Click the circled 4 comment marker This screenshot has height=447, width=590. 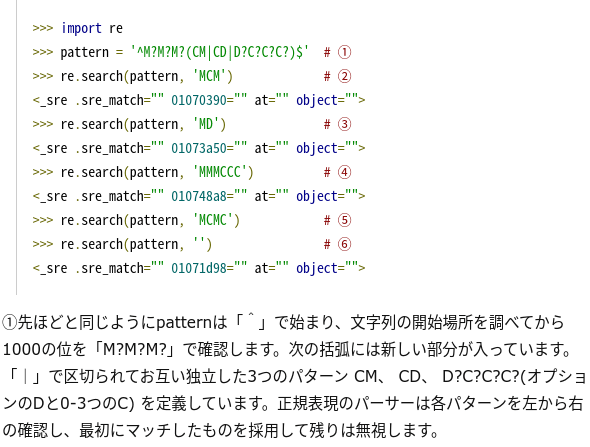[344, 172]
